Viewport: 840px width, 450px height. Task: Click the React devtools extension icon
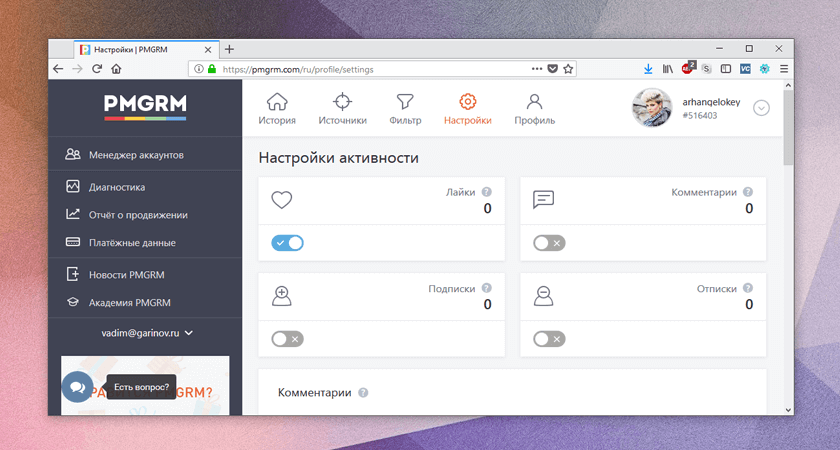764,69
